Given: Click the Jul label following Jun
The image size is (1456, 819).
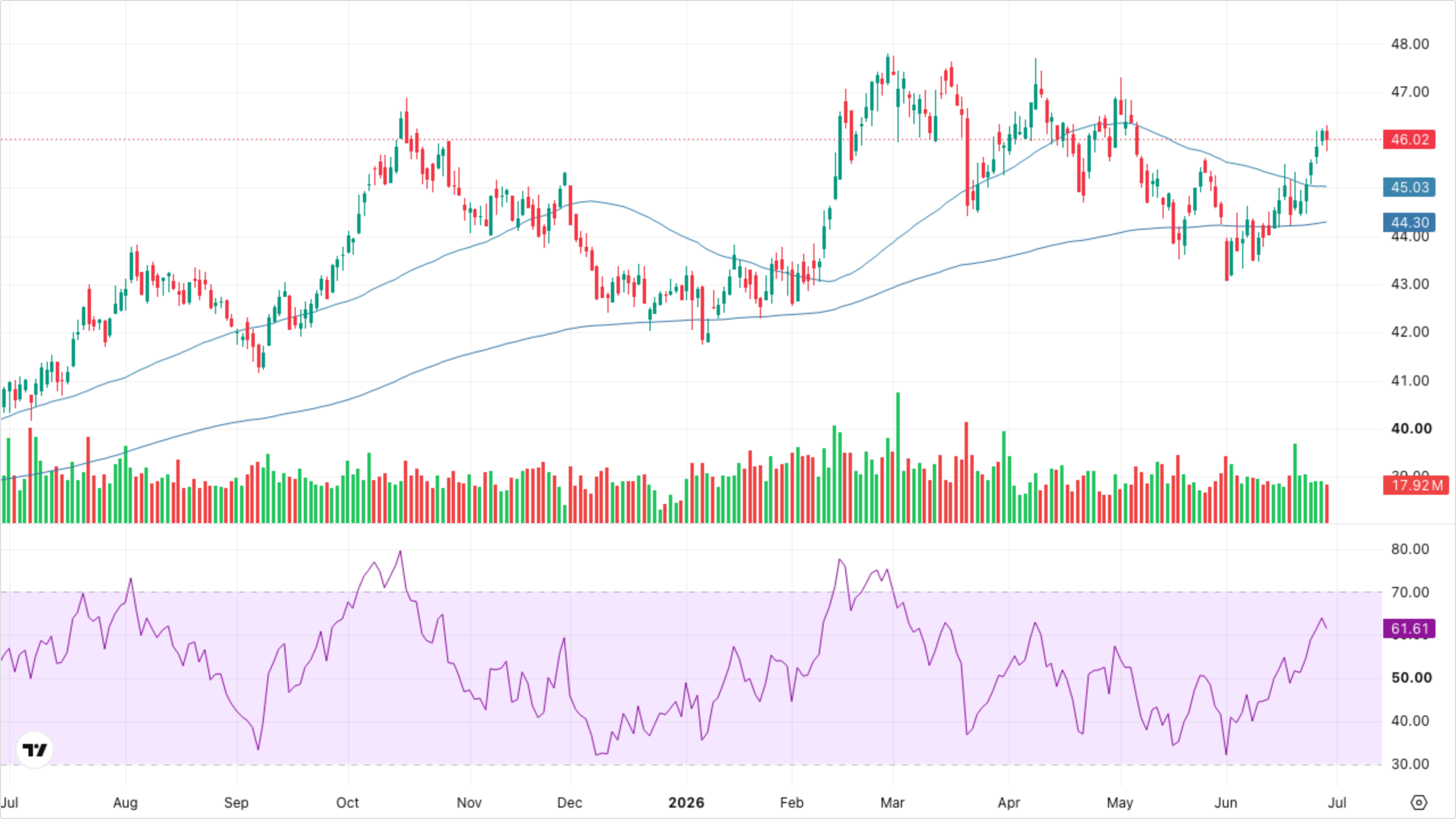Looking at the screenshot, I should [1337, 803].
